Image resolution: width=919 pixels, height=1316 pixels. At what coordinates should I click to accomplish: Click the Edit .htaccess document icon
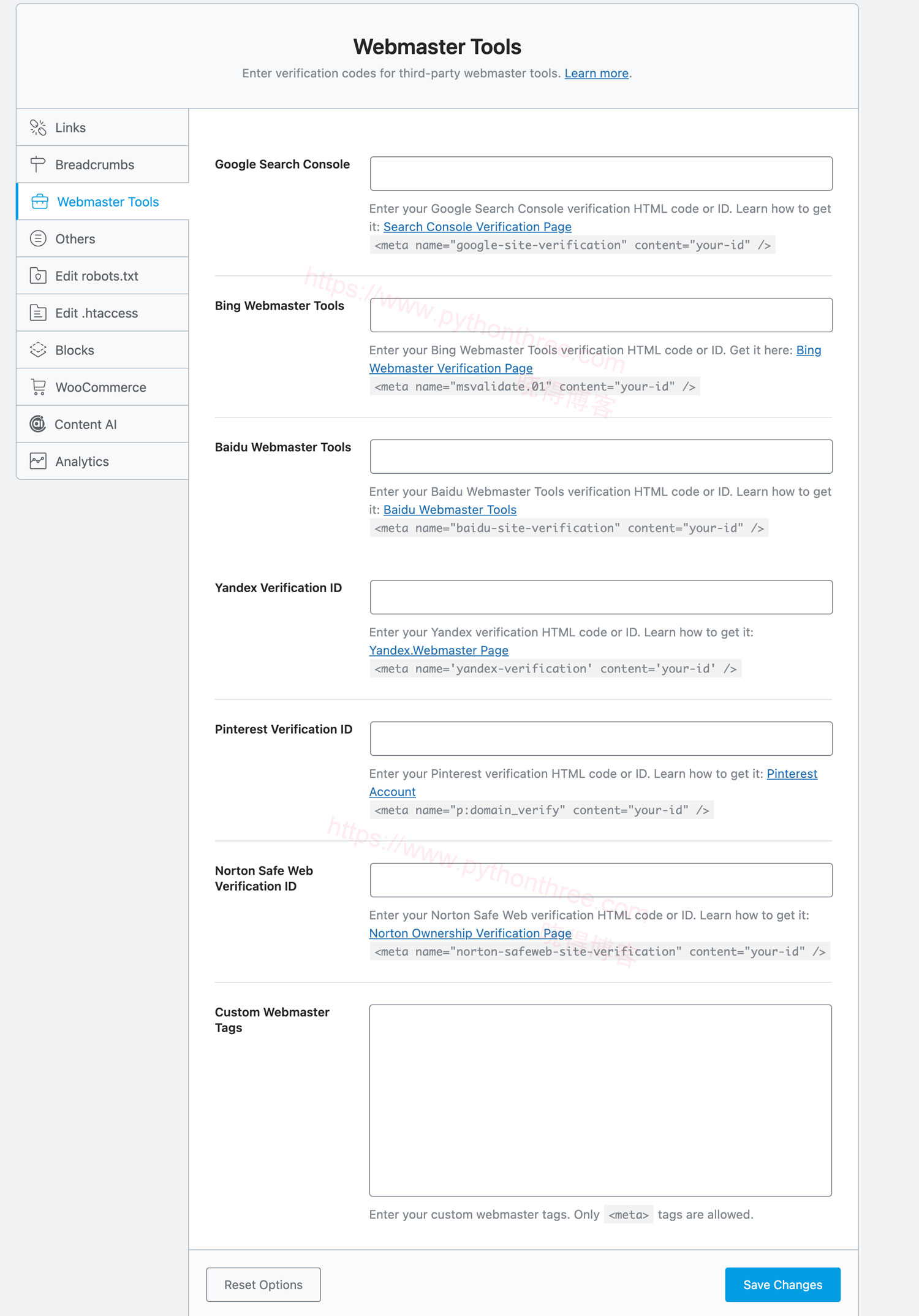[x=38, y=313]
